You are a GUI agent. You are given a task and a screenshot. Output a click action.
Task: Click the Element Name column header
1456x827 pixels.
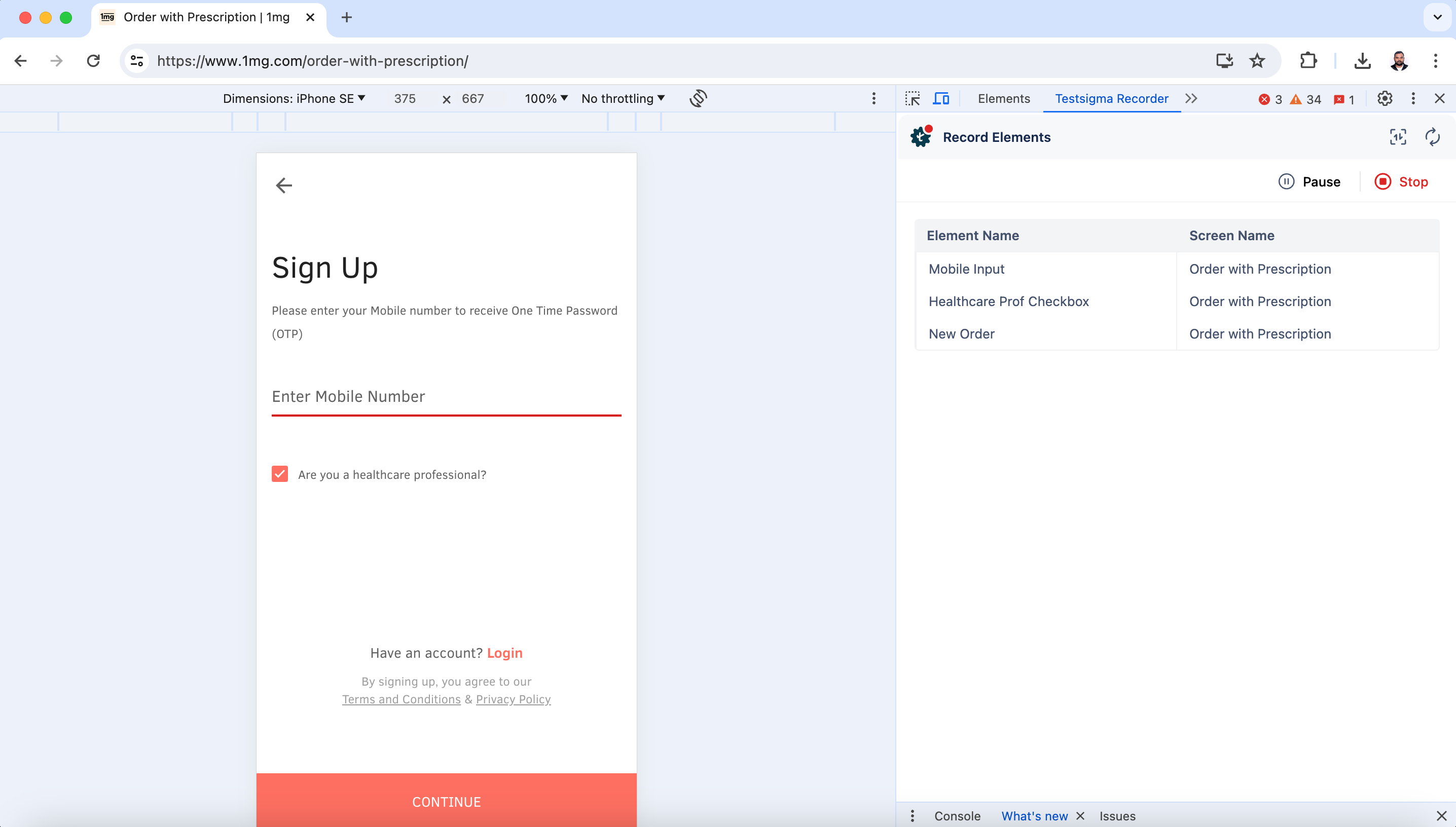pos(972,235)
